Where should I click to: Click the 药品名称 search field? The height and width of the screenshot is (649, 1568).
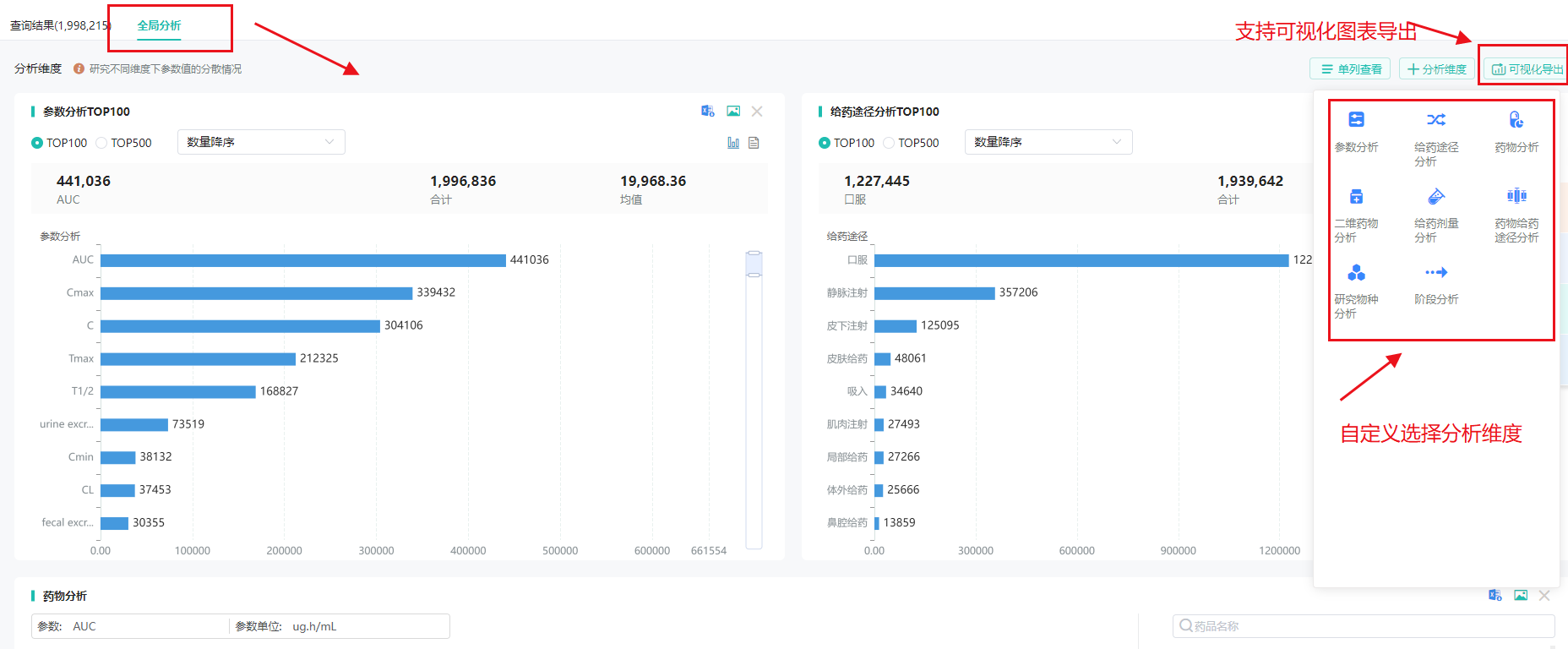(1364, 626)
